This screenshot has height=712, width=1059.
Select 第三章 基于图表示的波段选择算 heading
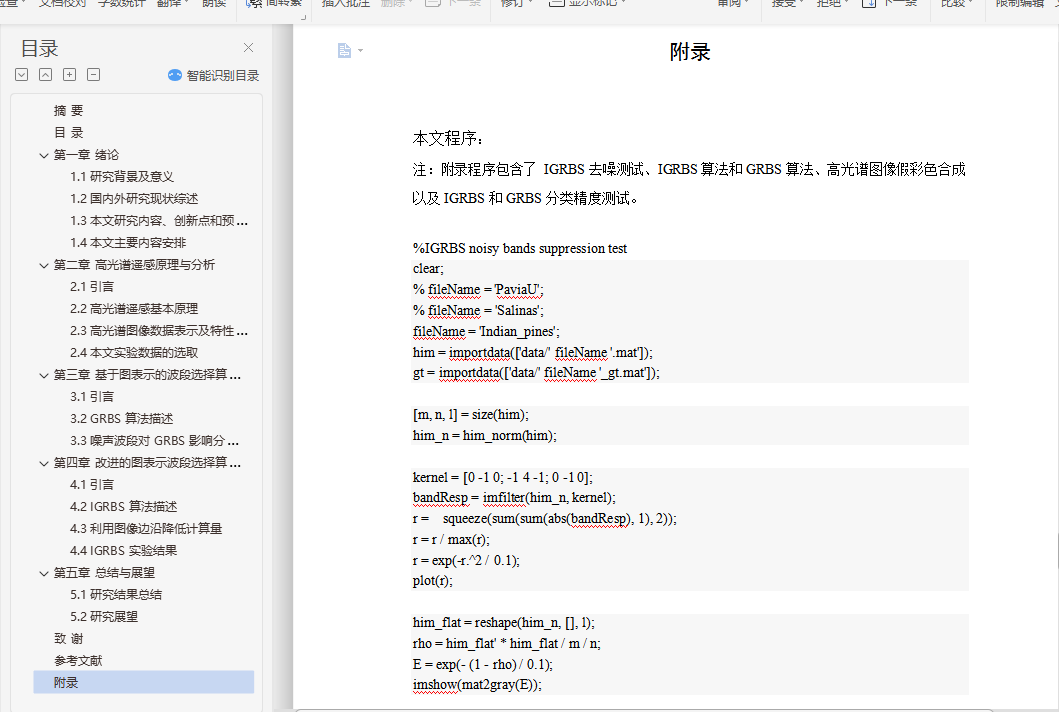click(x=147, y=374)
